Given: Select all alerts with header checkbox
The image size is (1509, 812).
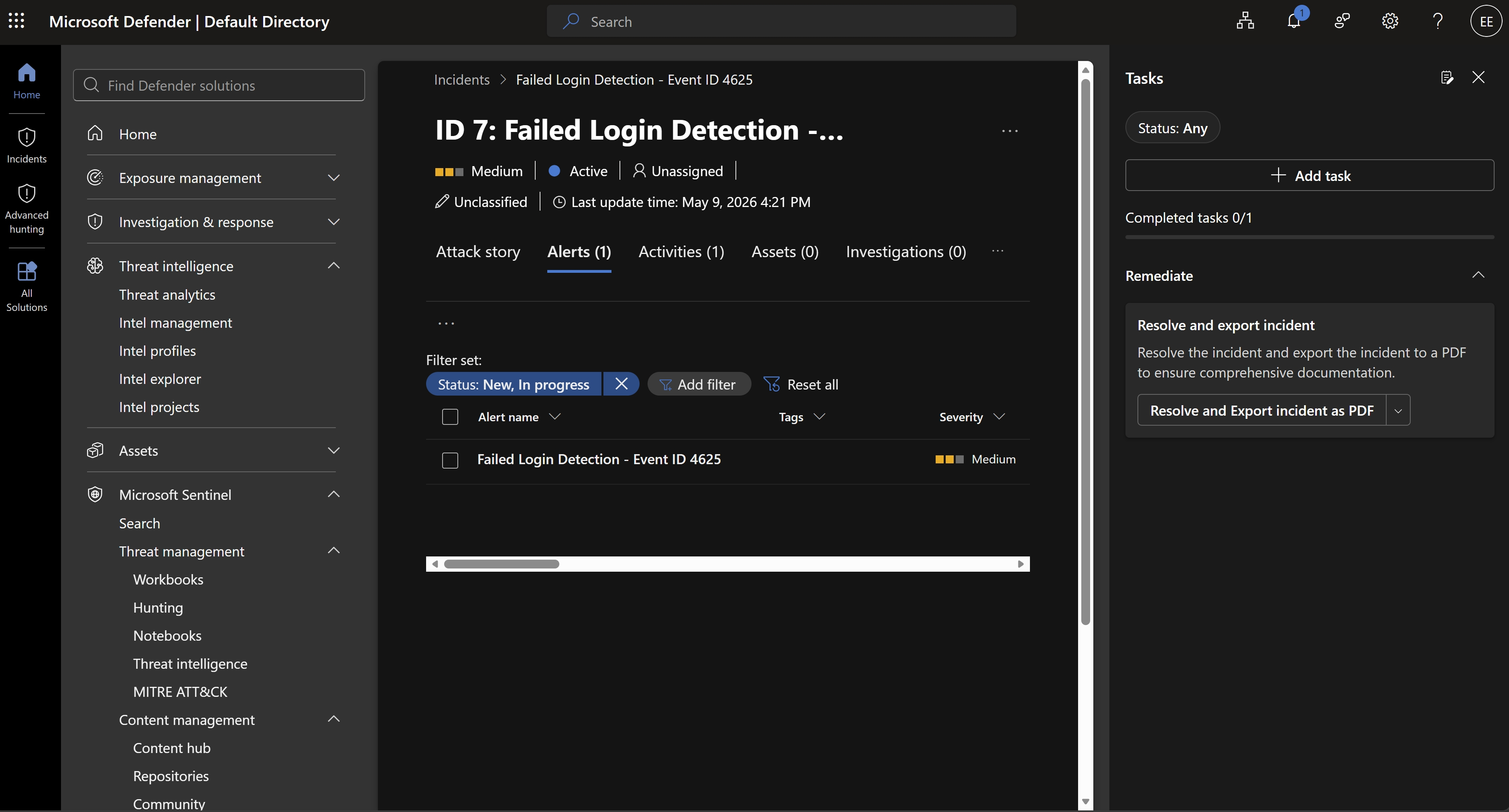Looking at the screenshot, I should point(450,416).
